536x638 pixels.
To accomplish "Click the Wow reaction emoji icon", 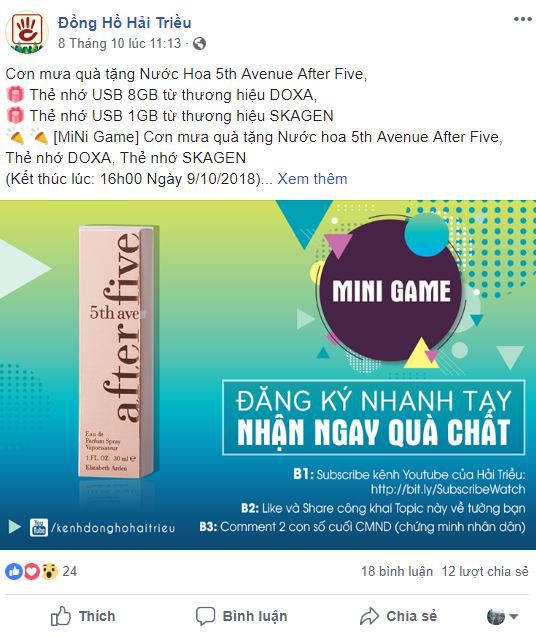I will 49,571.
